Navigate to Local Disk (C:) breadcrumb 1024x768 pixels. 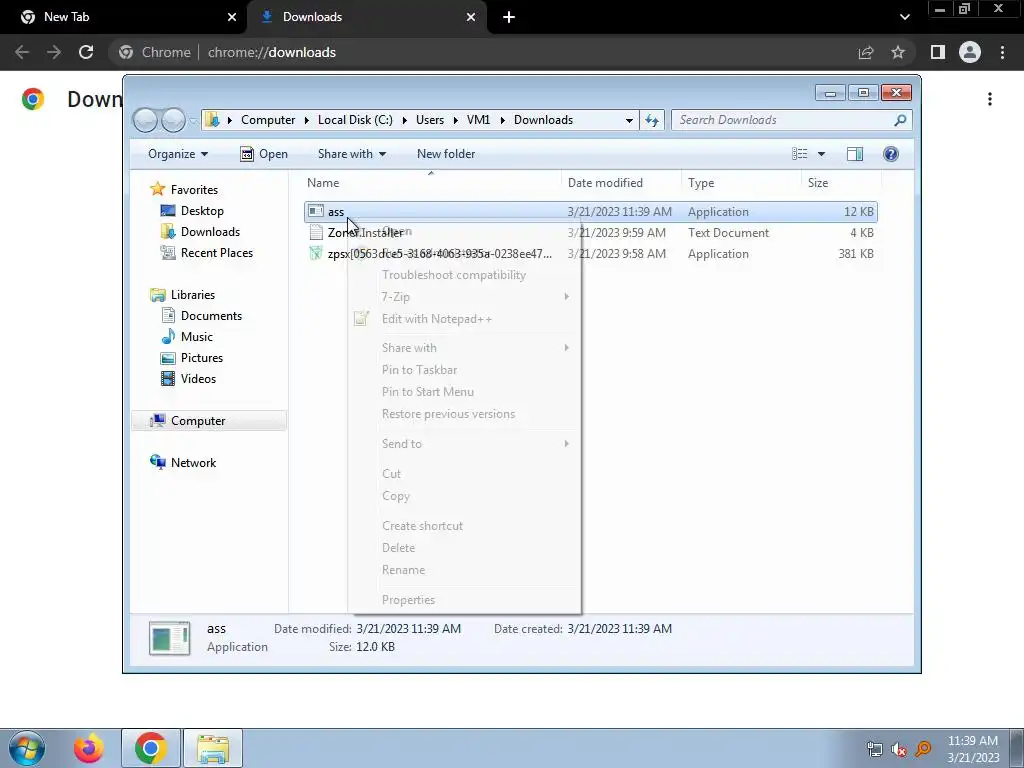click(355, 120)
